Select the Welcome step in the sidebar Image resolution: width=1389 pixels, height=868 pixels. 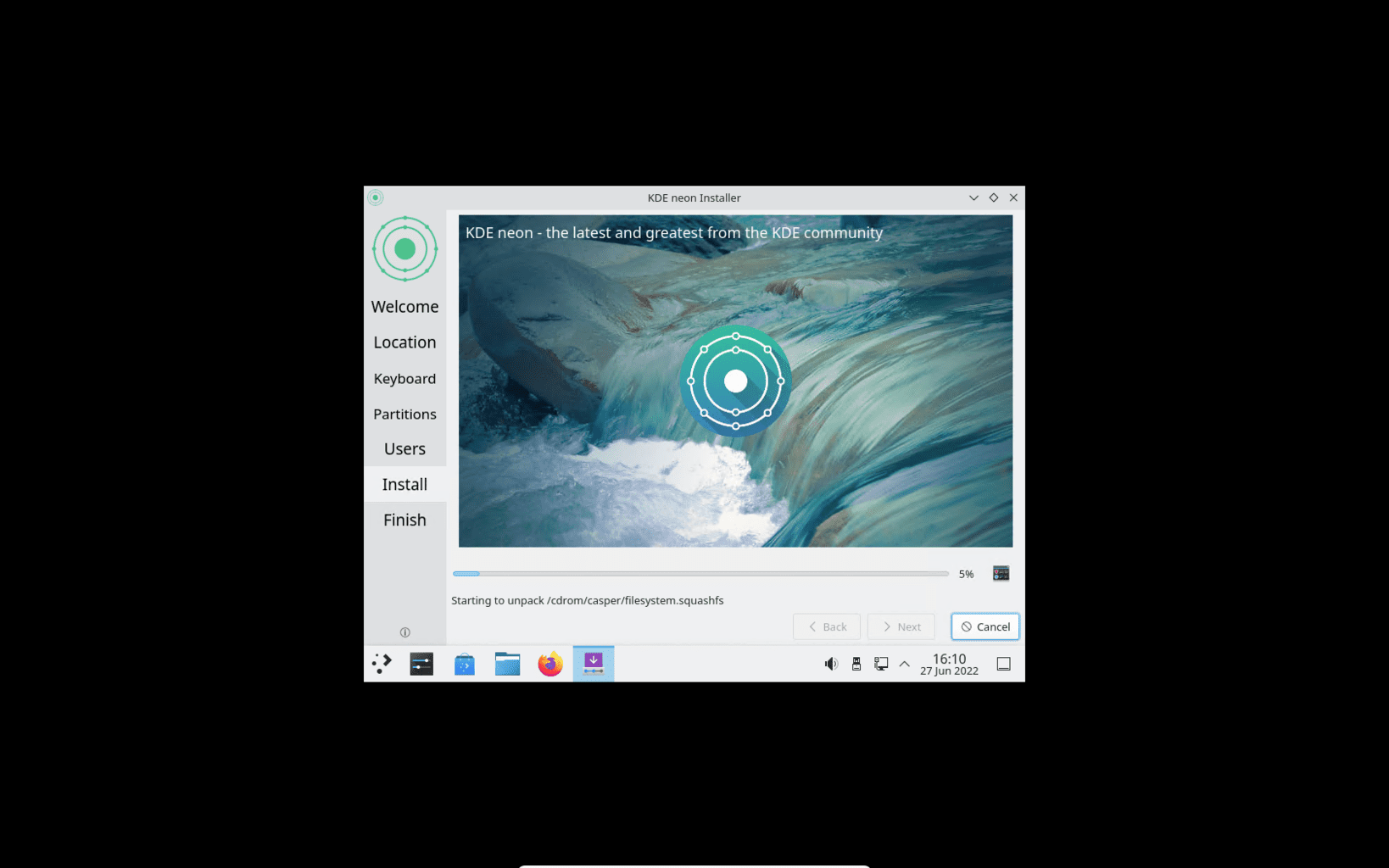404,306
